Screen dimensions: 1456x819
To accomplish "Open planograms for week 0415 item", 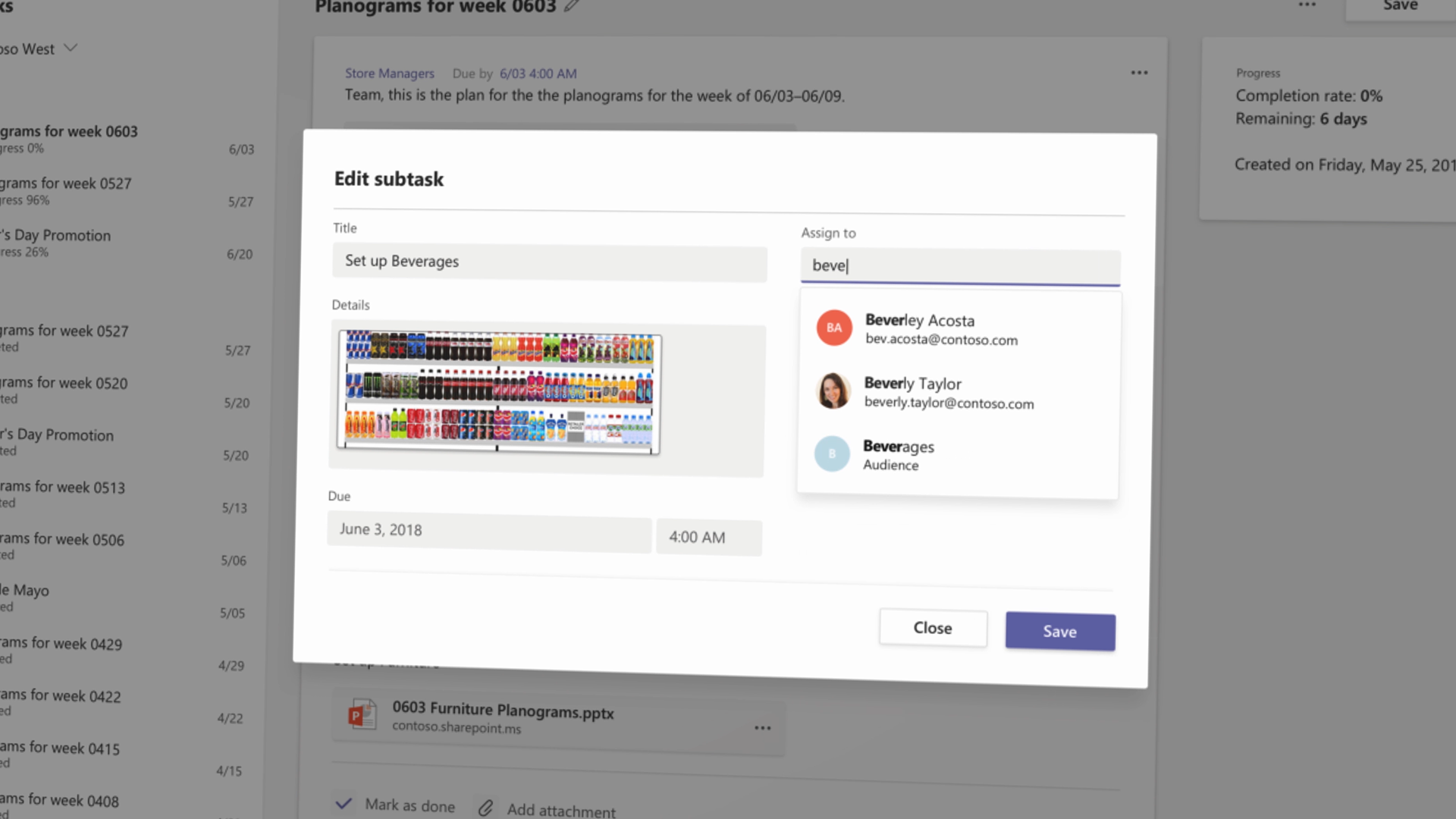I will coord(121,758).
